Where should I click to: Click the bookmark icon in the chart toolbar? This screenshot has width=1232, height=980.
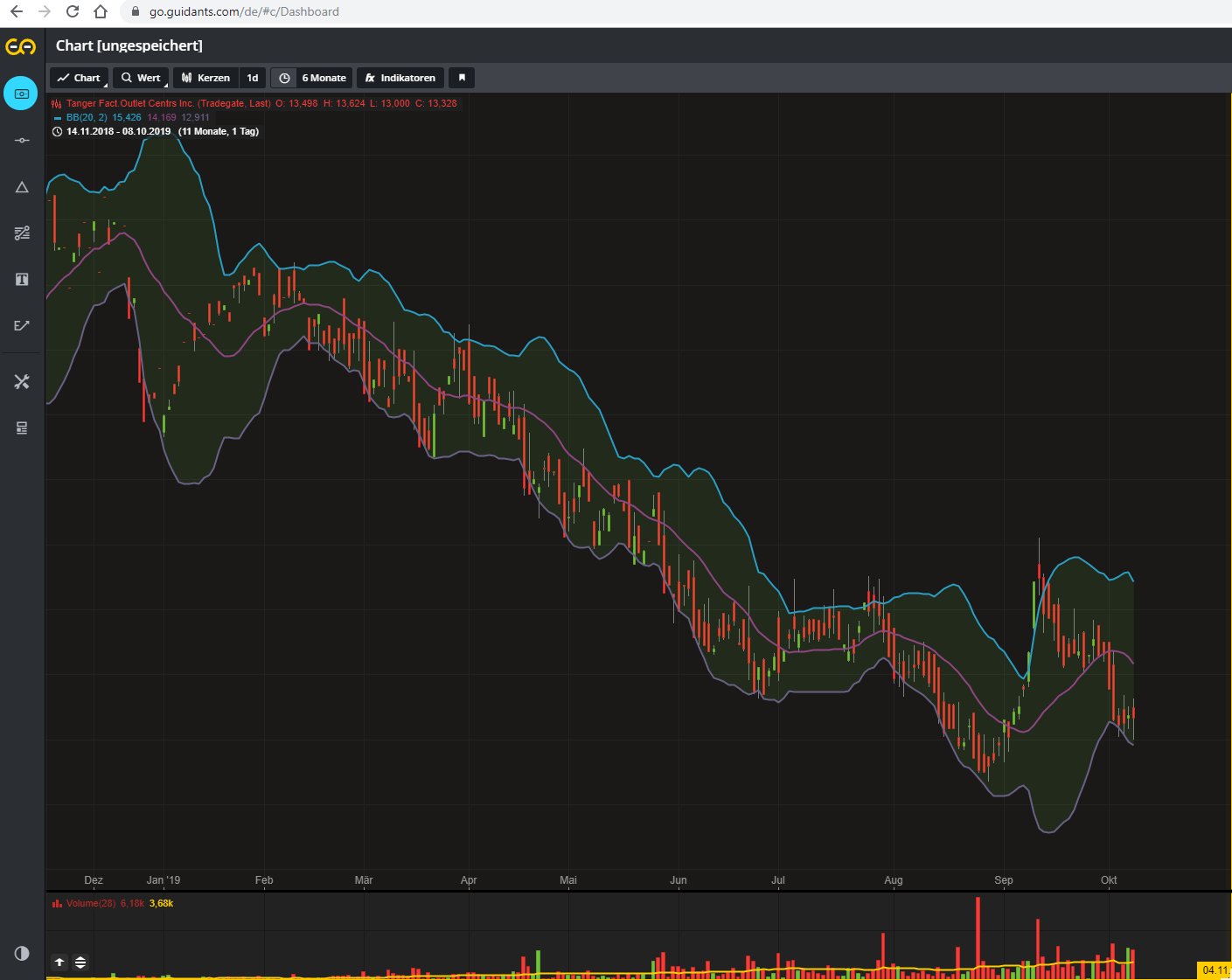[462, 78]
